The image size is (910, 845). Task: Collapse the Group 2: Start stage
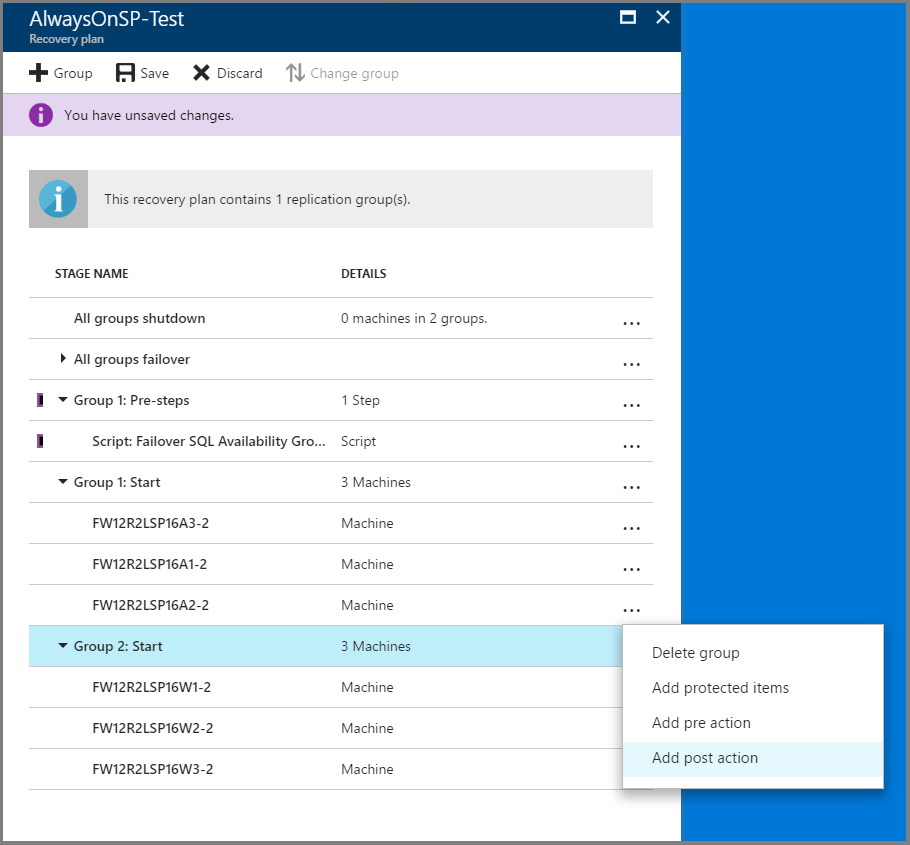[63, 645]
